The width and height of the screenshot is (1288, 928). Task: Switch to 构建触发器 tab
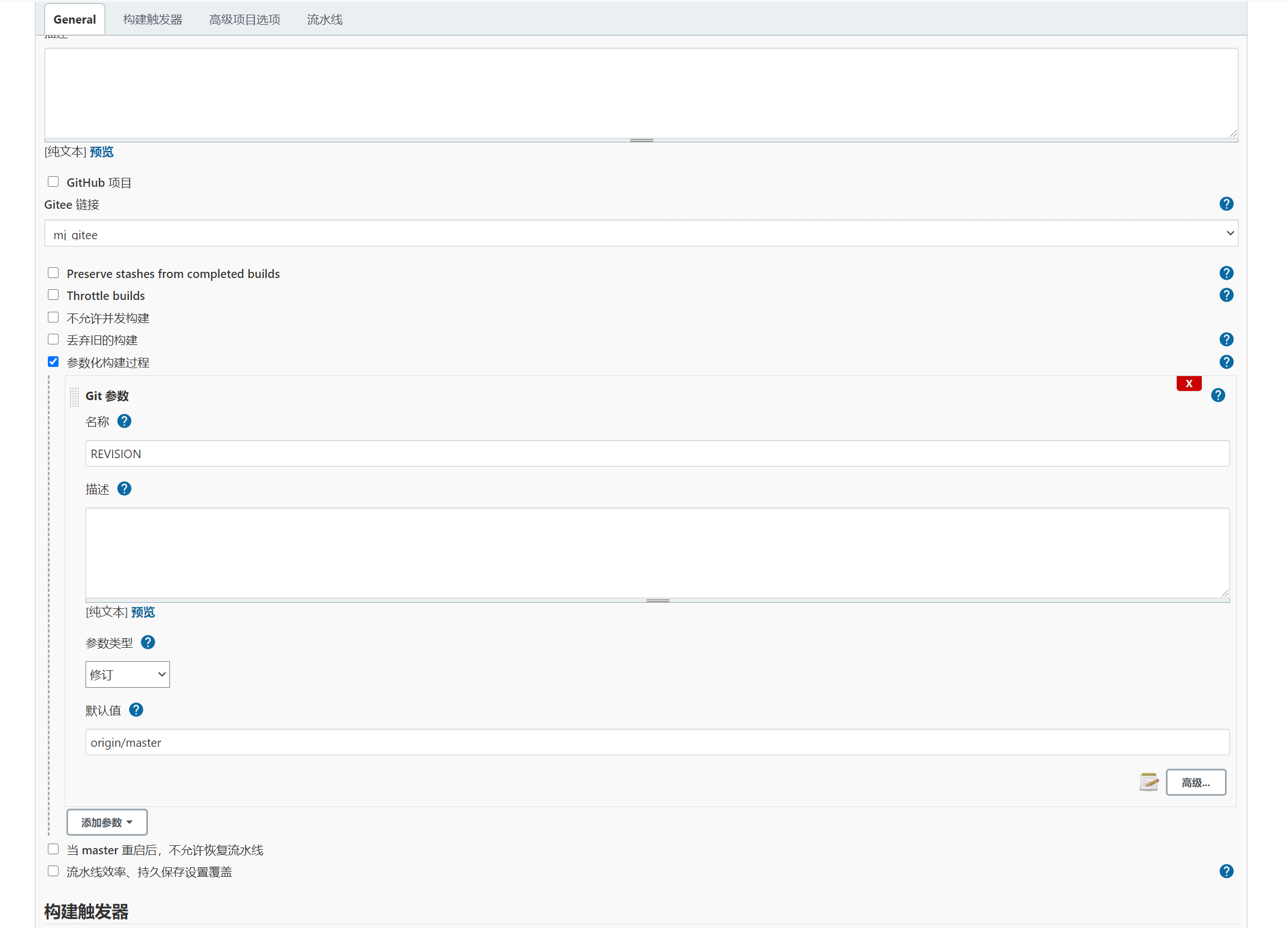152,19
